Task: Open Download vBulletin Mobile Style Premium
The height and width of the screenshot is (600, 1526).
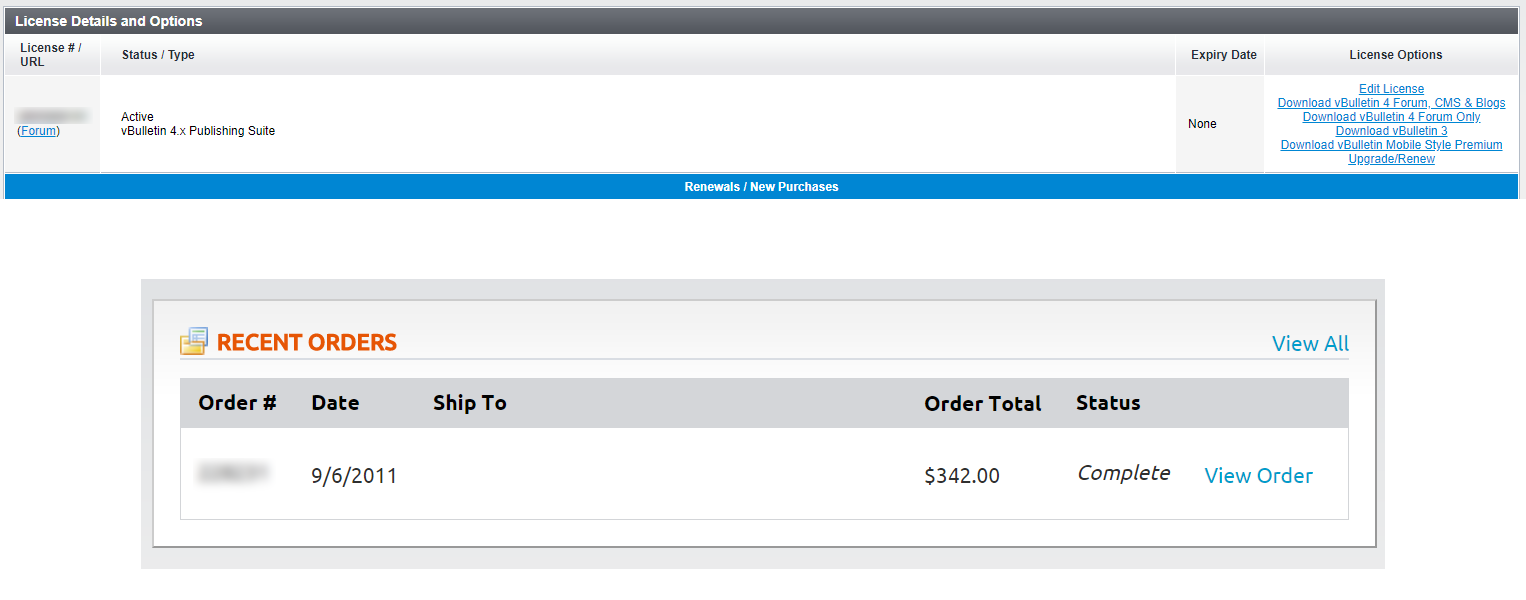Action: point(1391,145)
